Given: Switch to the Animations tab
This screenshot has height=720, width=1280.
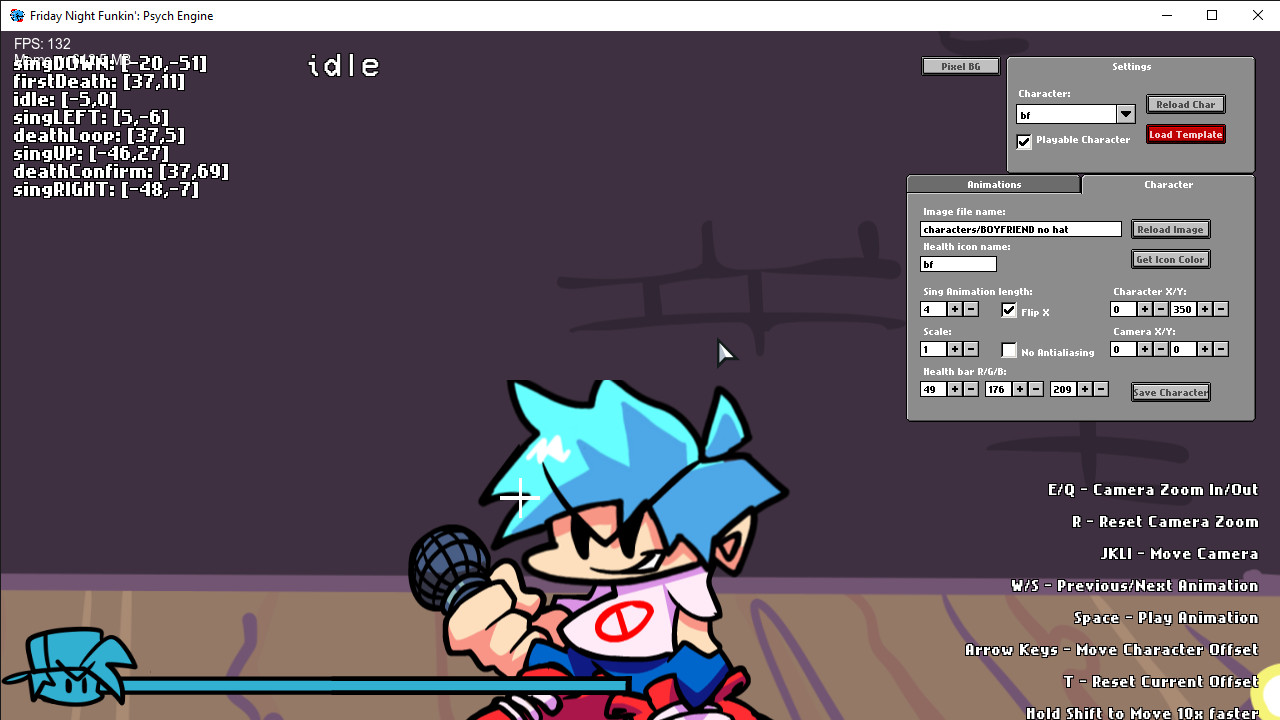Looking at the screenshot, I should [x=993, y=185].
